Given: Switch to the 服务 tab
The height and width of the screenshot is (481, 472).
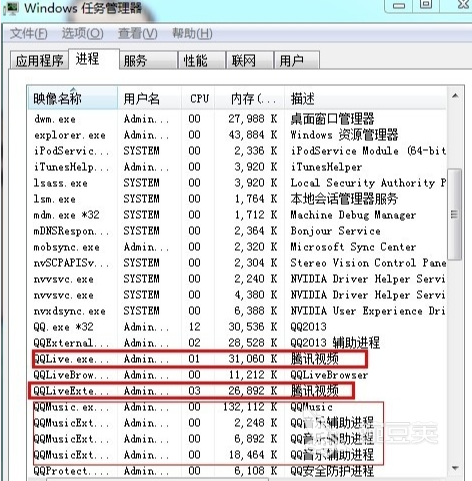Looking at the screenshot, I should click(x=148, y=60).
